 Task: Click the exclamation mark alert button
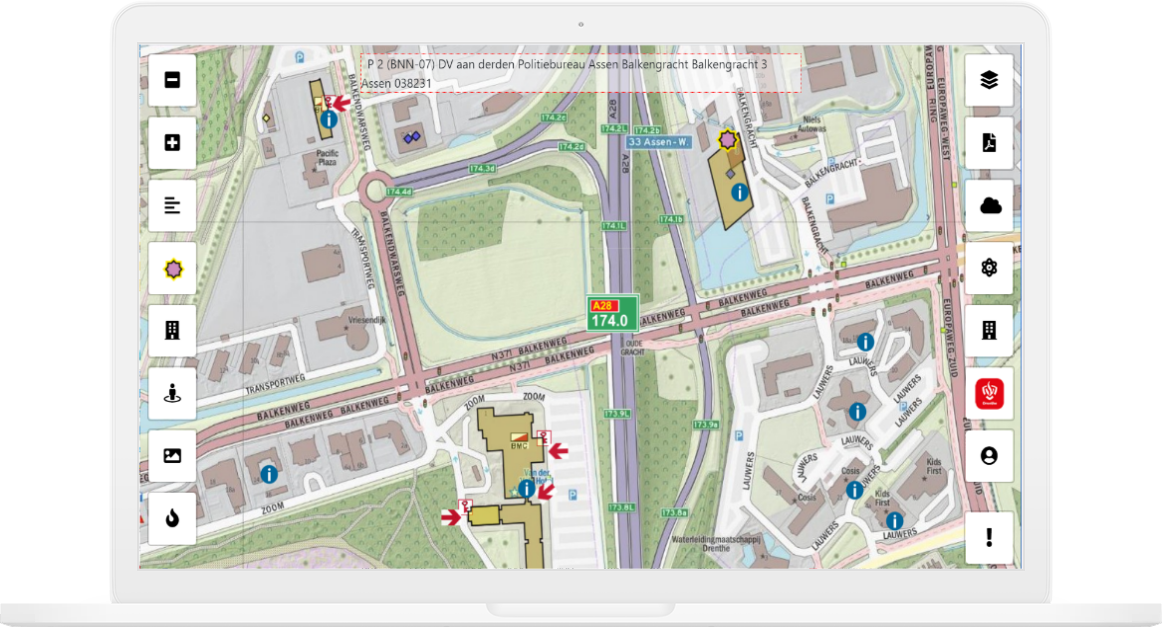click(x=989, y=537)
